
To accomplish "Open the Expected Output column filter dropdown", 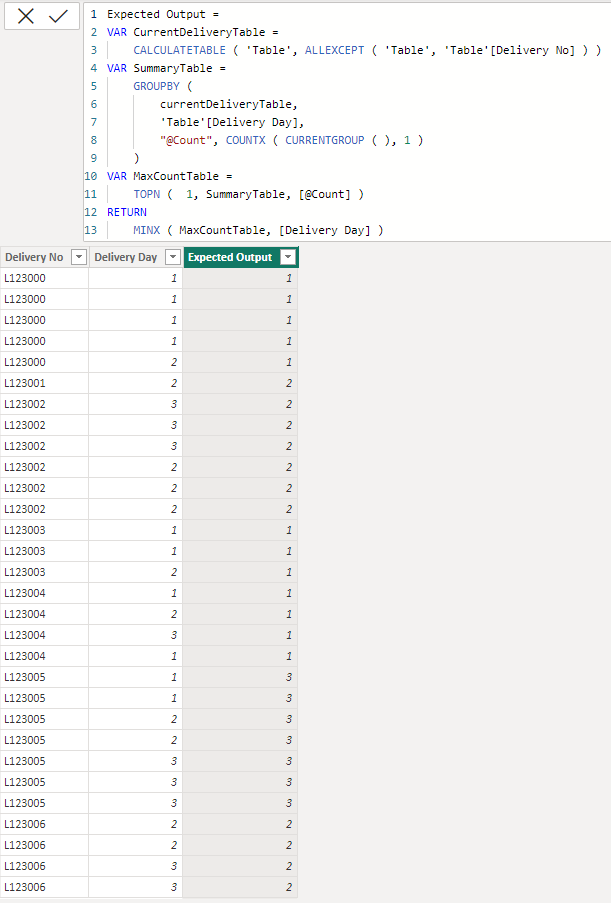I will point(288,257).
